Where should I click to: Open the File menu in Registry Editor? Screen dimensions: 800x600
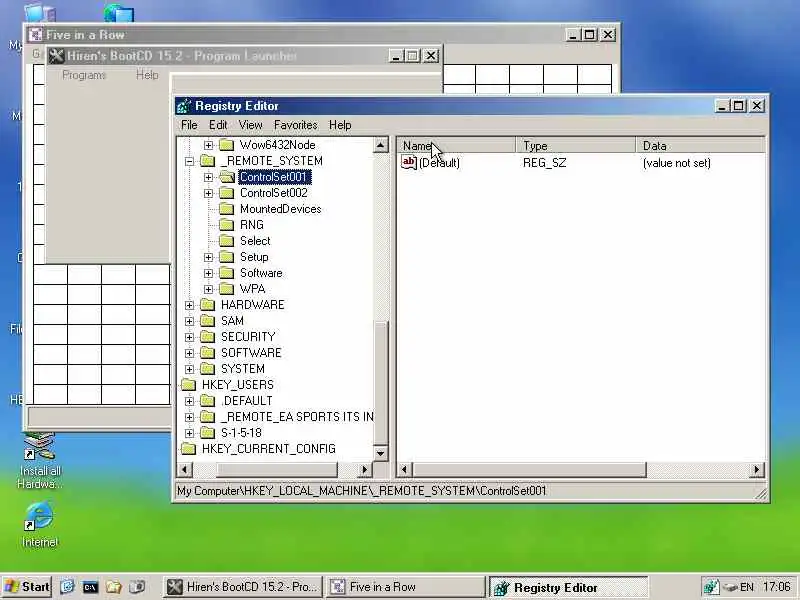tap(189, 125)
